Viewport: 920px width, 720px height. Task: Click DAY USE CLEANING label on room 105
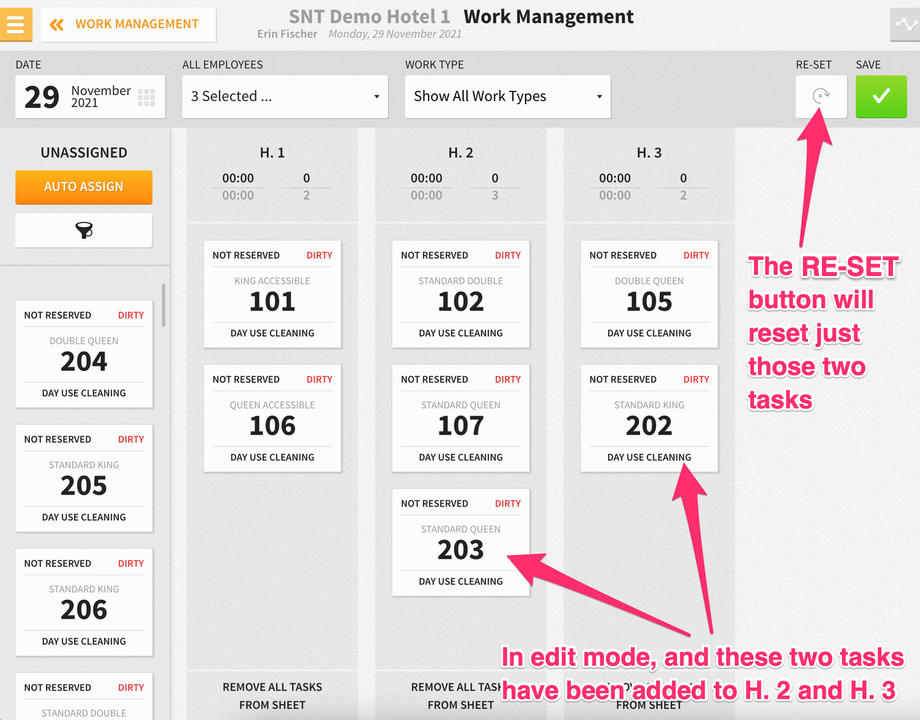point(649,333)
